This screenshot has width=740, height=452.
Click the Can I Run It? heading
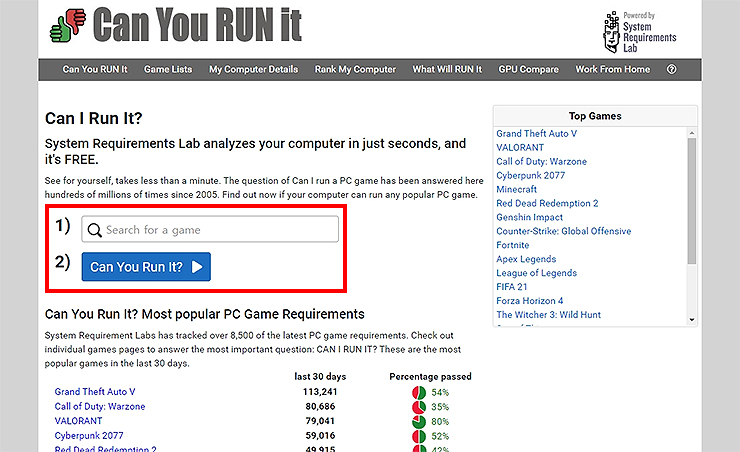pos(93,118)
